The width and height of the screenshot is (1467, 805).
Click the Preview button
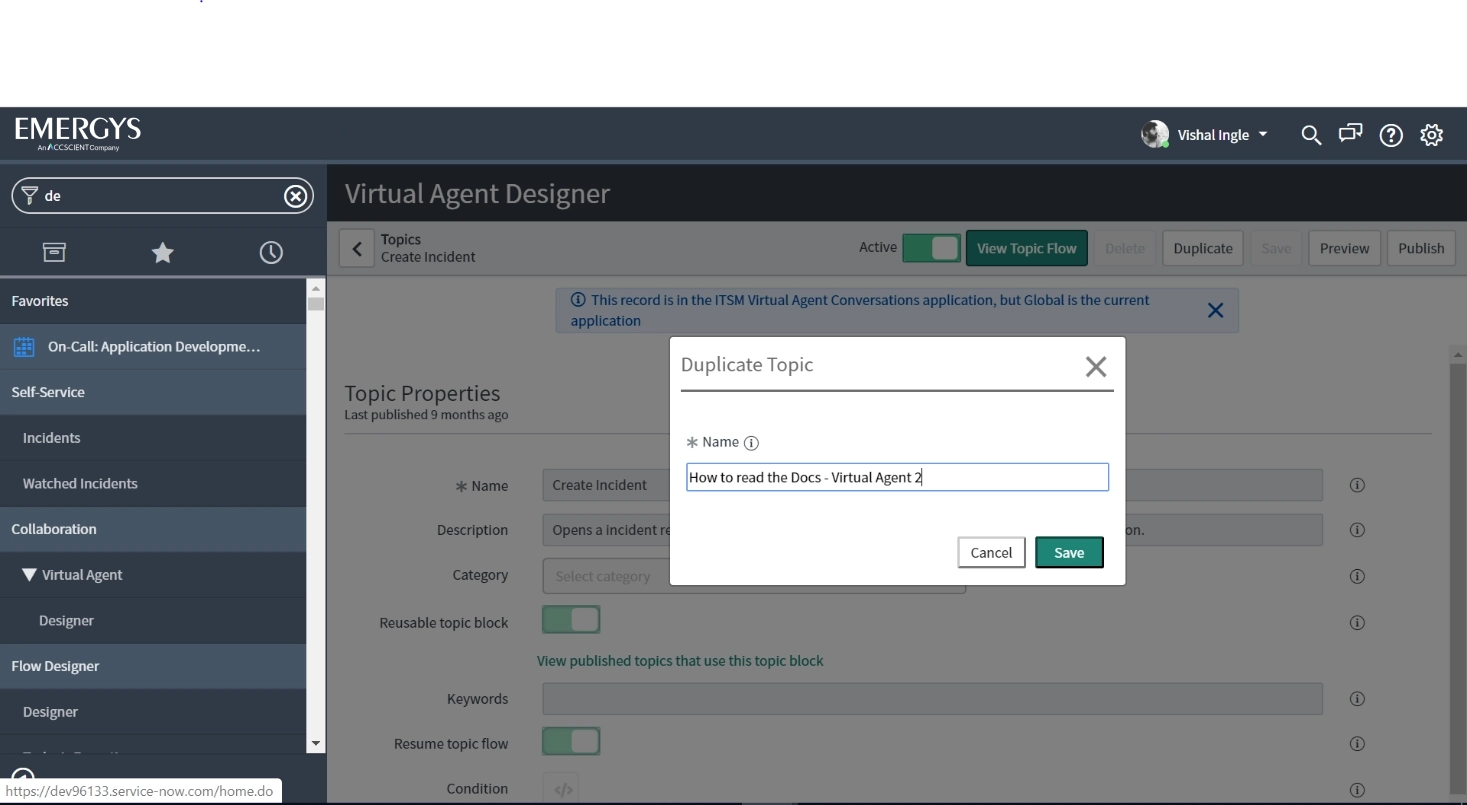1344,248
